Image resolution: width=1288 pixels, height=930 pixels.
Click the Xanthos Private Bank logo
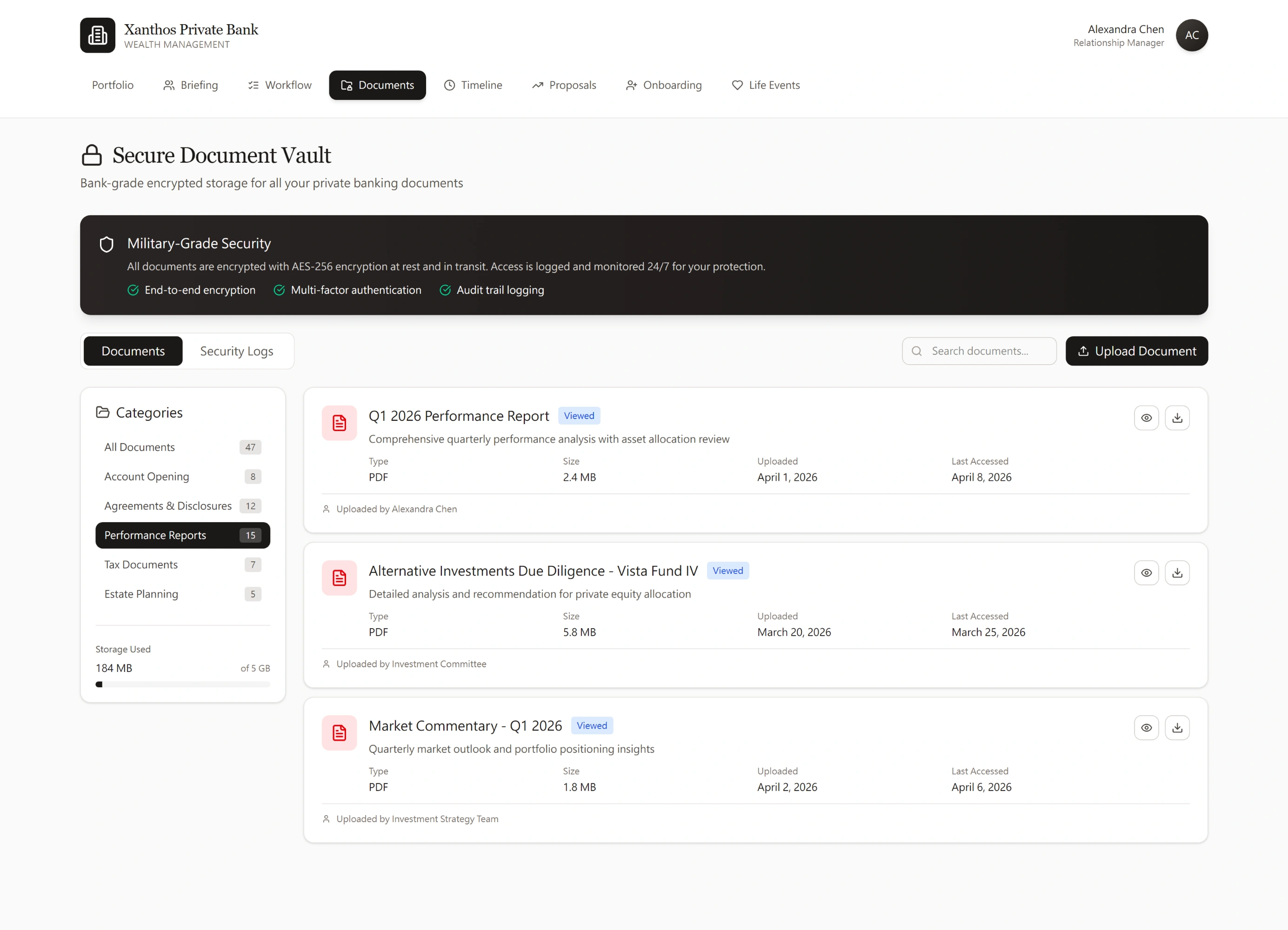point(97,35)
